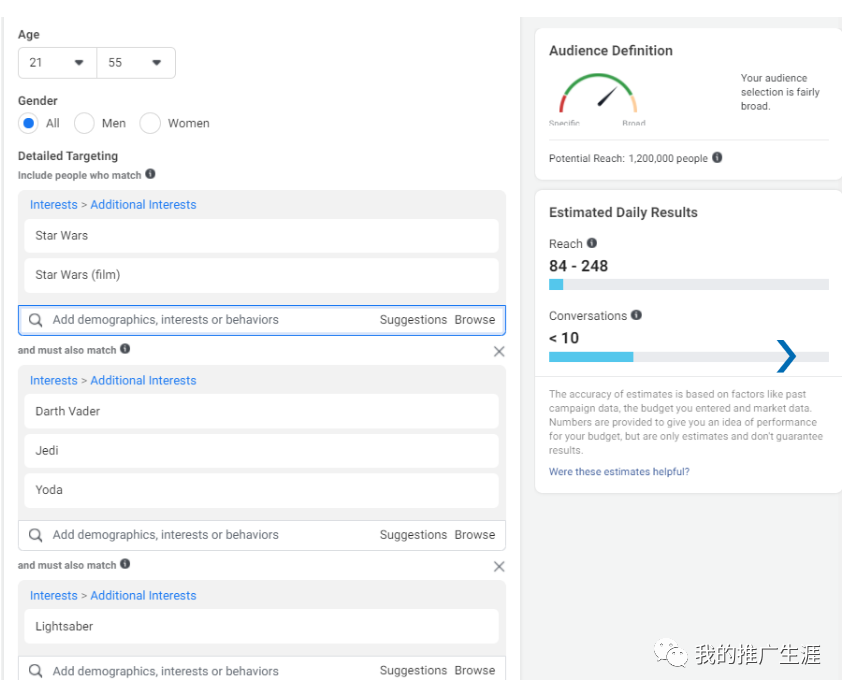Open Suggestions in the first targeting search box
The image size is (848, 692).
pos(413,320)
